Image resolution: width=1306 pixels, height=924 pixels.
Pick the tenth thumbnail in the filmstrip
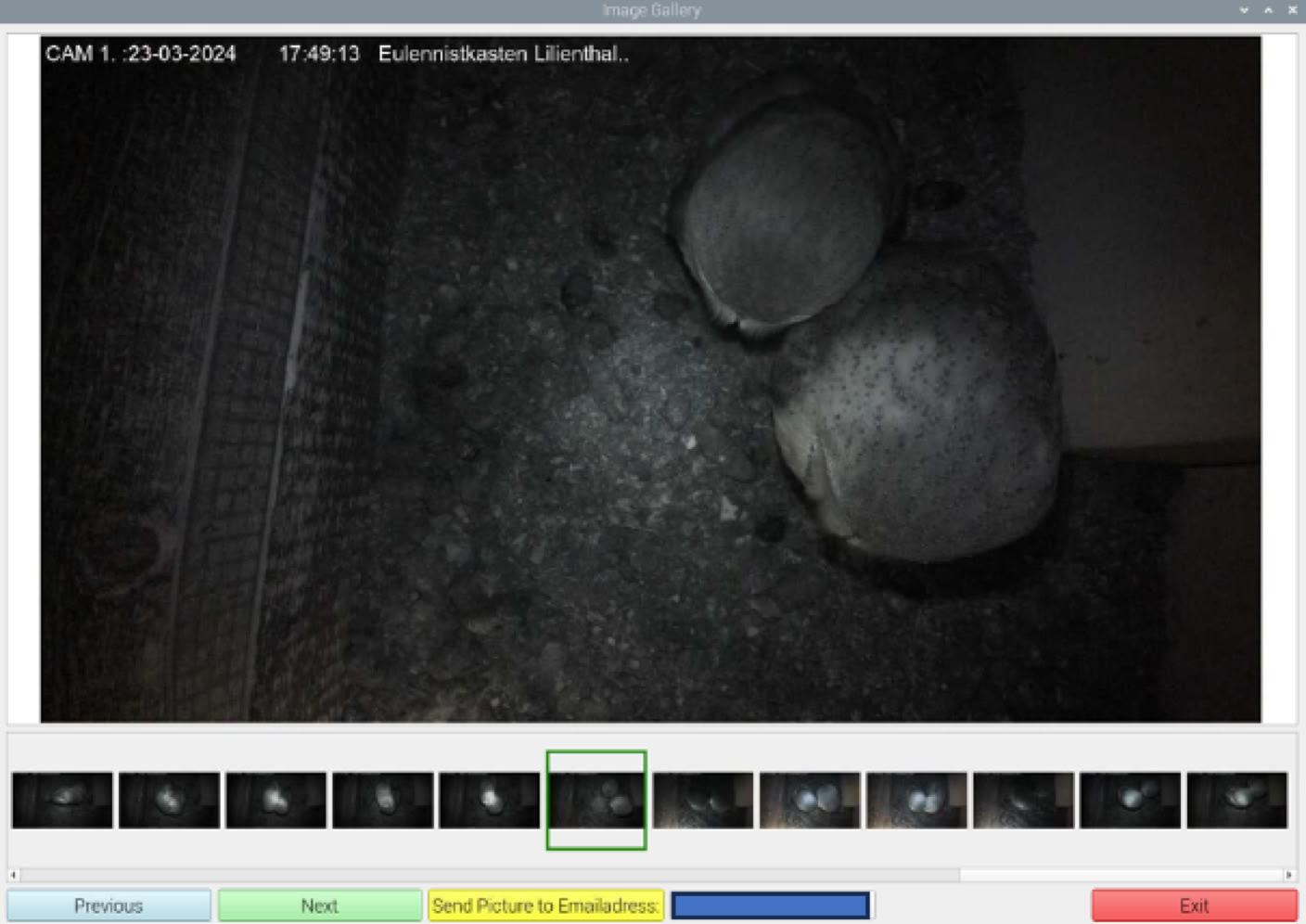click(1023, 800)
